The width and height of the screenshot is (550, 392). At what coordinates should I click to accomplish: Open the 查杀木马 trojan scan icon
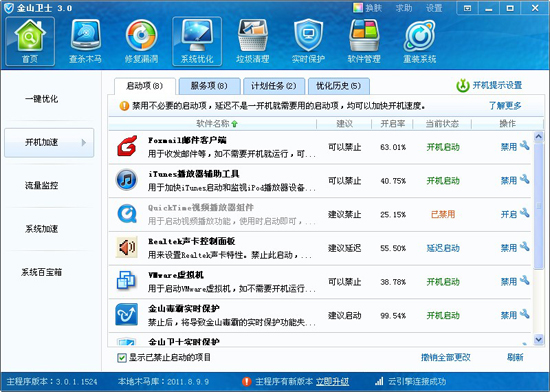pyautogui.click(x=86, y=41)
